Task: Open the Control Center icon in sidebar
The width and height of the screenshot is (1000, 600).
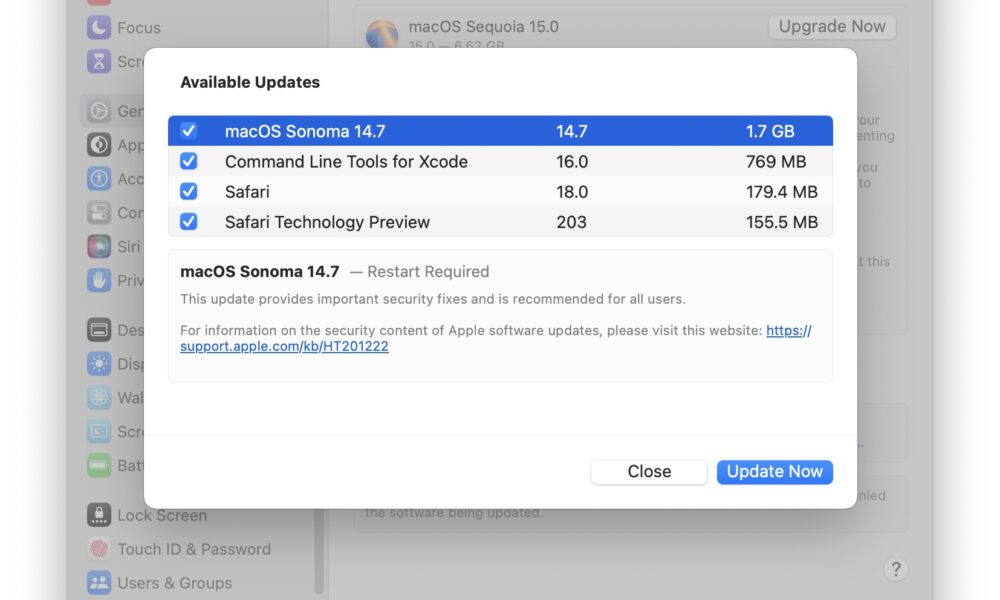Action: pyautogui.click(x=99, y=212)
